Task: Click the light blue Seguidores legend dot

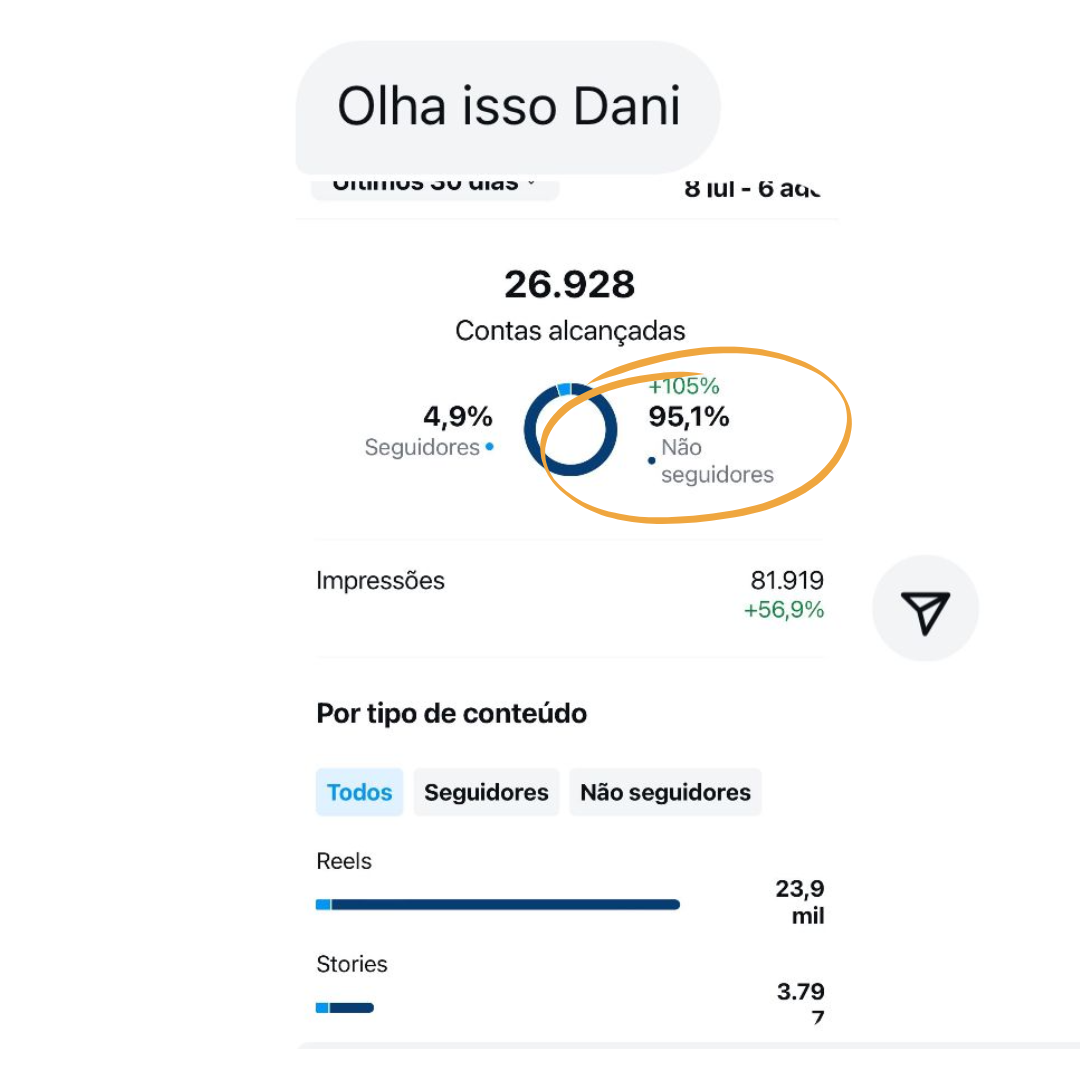Action: (489, 447)
